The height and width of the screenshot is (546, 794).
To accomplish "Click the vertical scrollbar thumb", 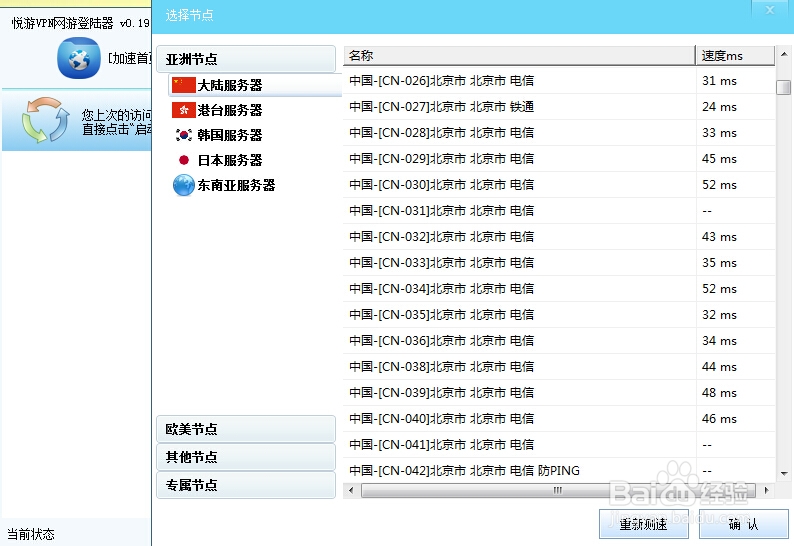I will pyautogui.click(x=783, y=87).
